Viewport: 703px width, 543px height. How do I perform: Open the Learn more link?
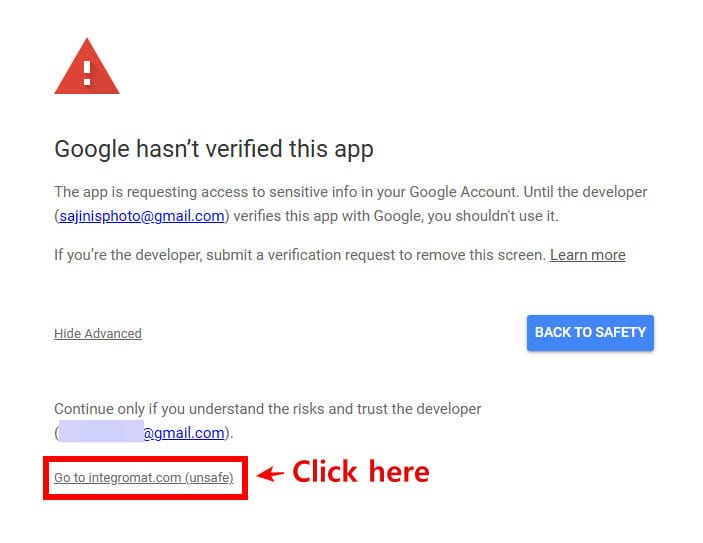(587, 255)
